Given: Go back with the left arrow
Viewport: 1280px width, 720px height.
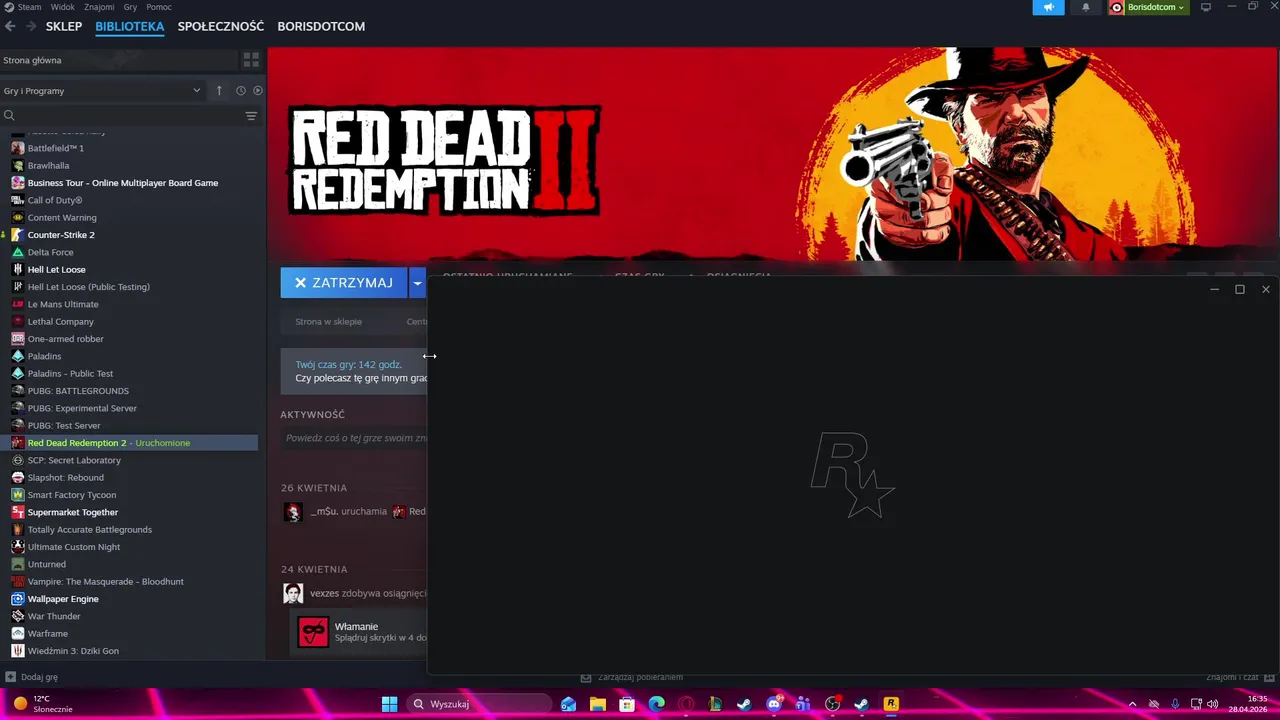Looking at the screenshot, I should point(10,26).
